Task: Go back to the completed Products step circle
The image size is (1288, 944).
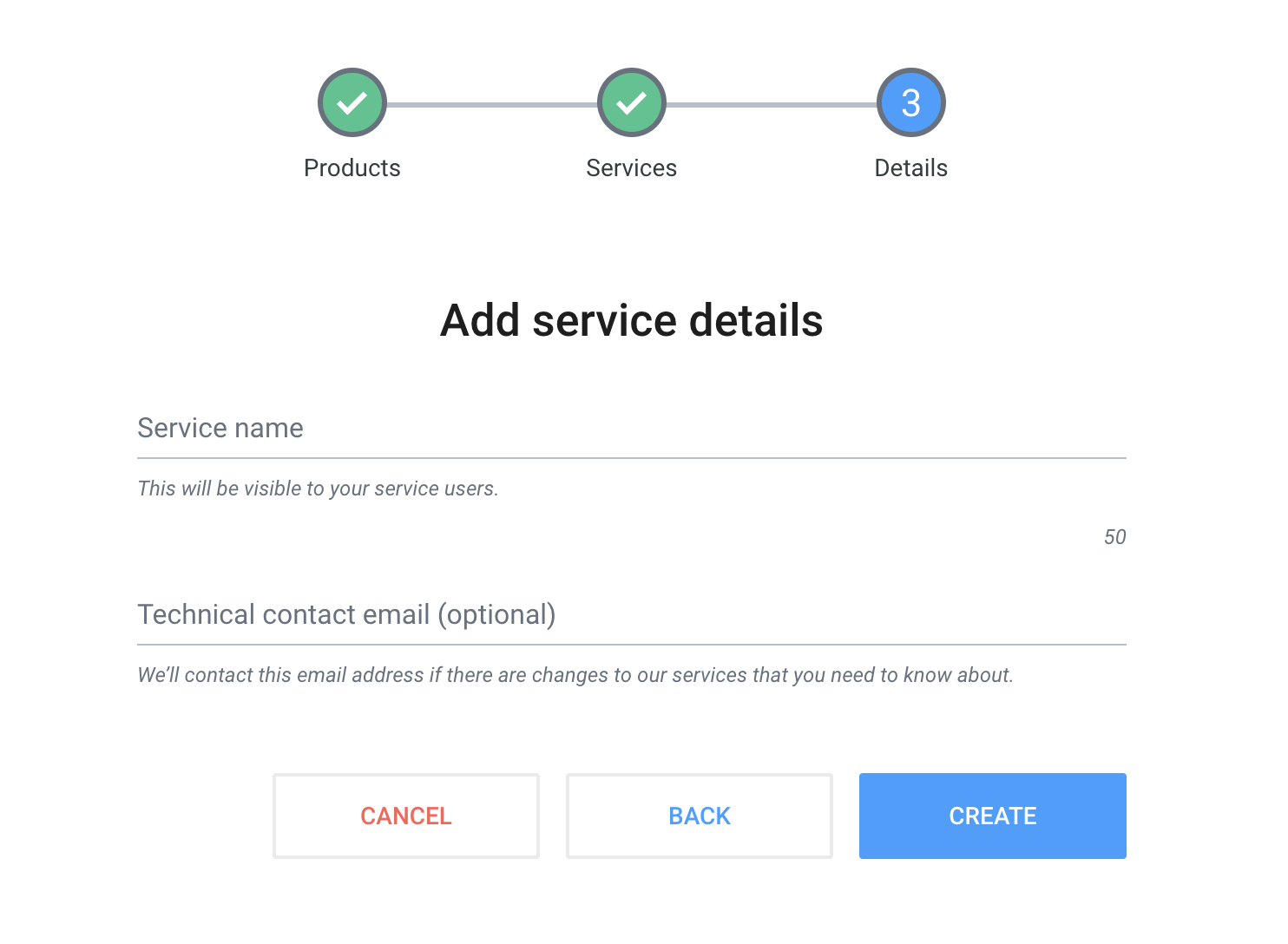Action: tap(352, 102)
